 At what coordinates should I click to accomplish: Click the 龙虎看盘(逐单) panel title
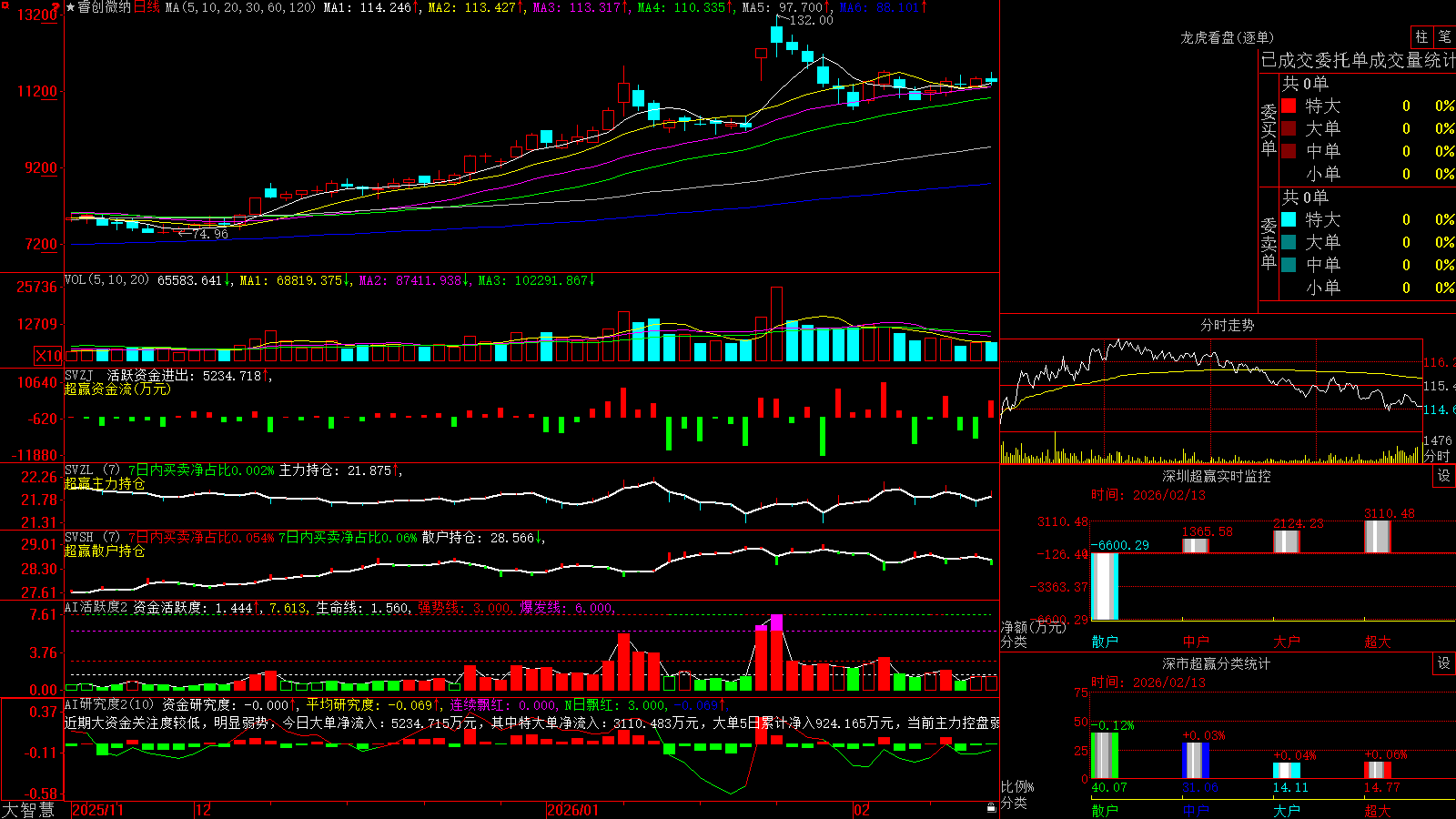tap(1227, 37)
